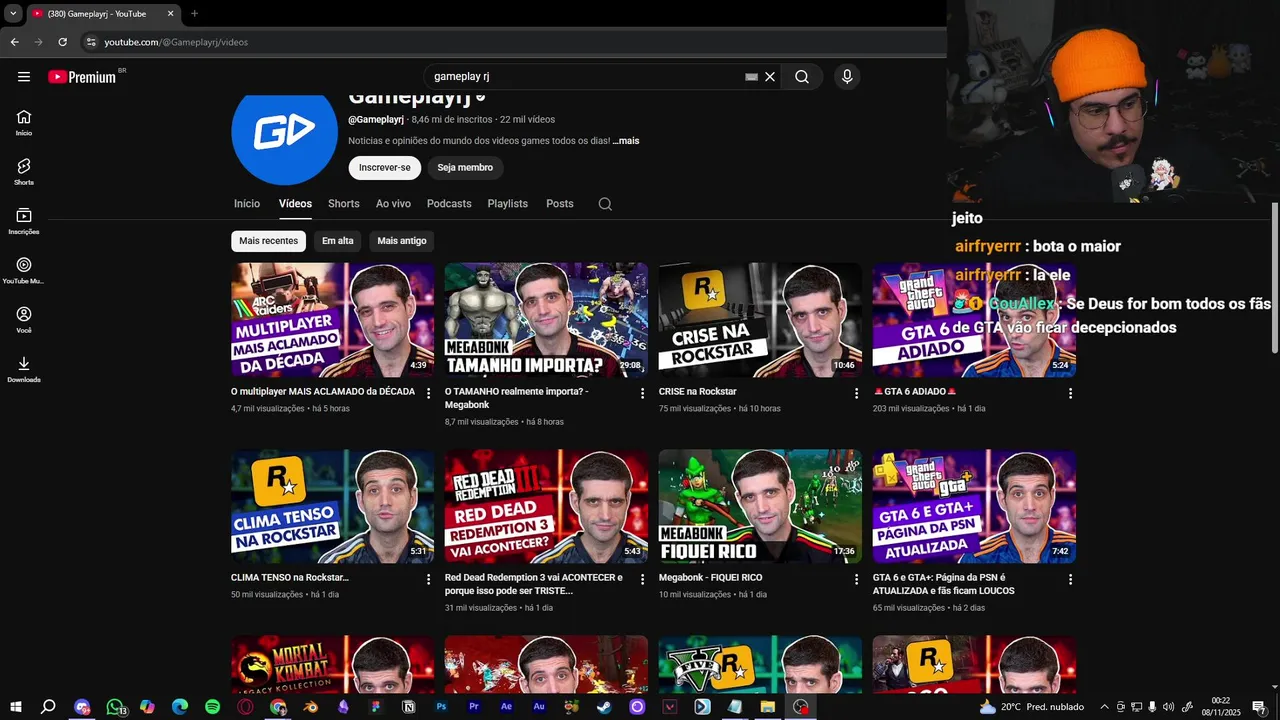Go back with the browser arrow

[x=14, y=42]
